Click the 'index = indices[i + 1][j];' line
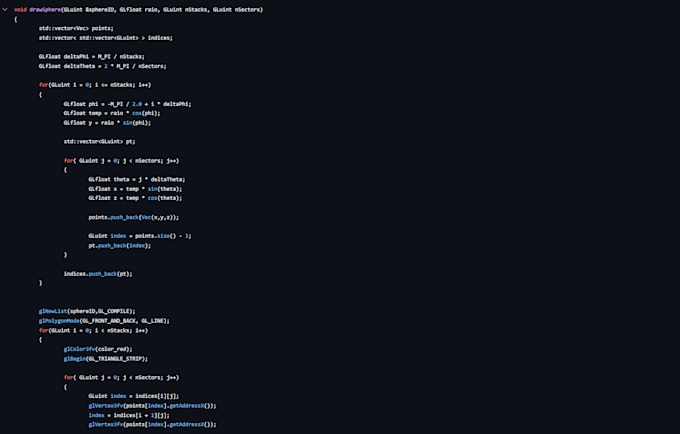Viewport: 680px width, 434px height. pyautogui.click(x=129, y=415)
